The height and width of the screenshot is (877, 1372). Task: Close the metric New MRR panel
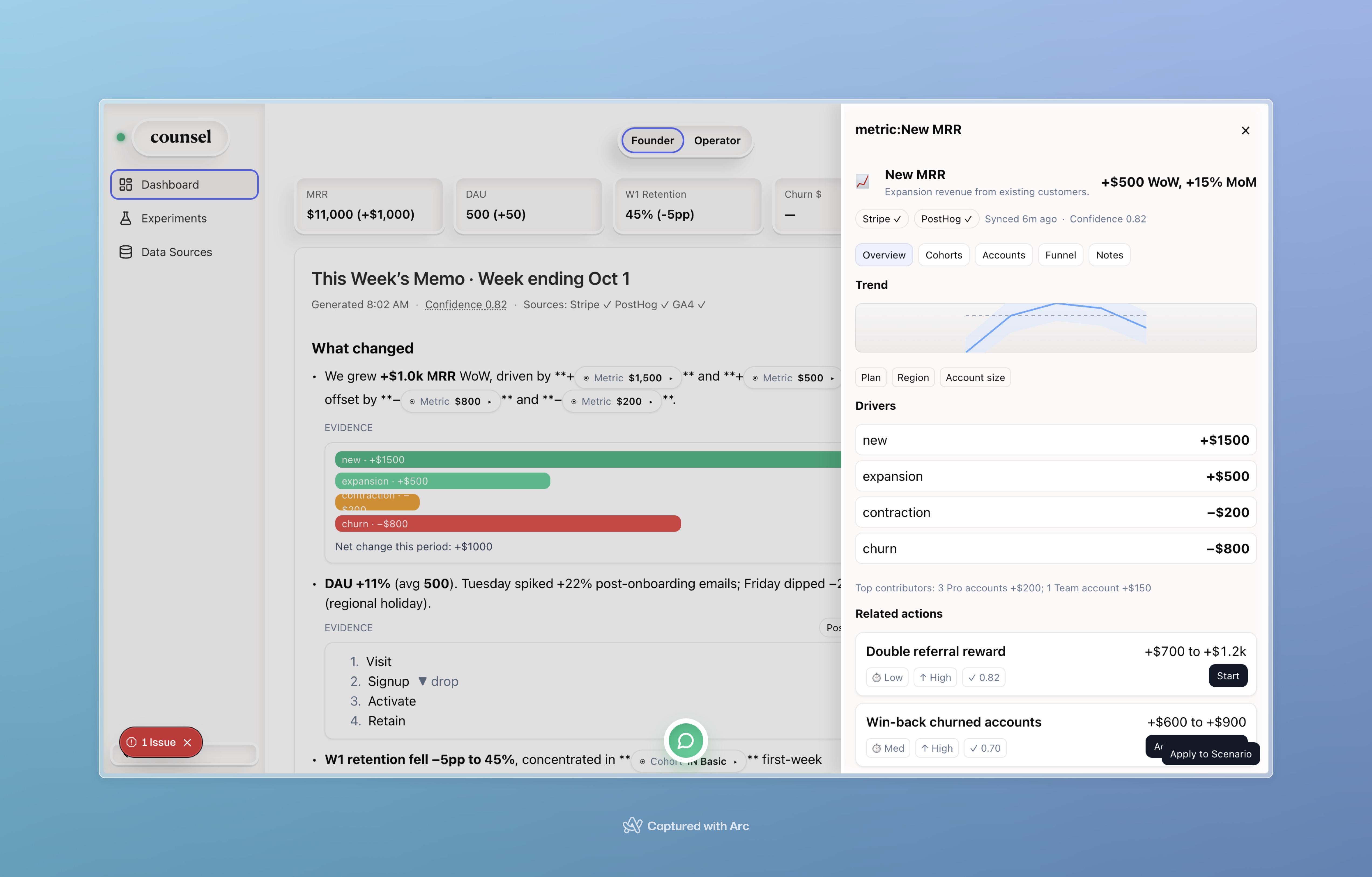(1245, 131)
